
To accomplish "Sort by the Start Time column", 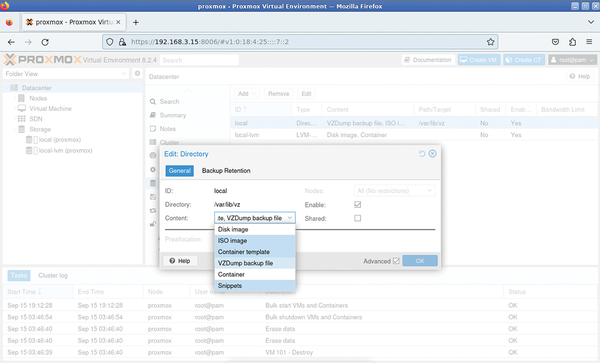I will click(x=38, y=291).
